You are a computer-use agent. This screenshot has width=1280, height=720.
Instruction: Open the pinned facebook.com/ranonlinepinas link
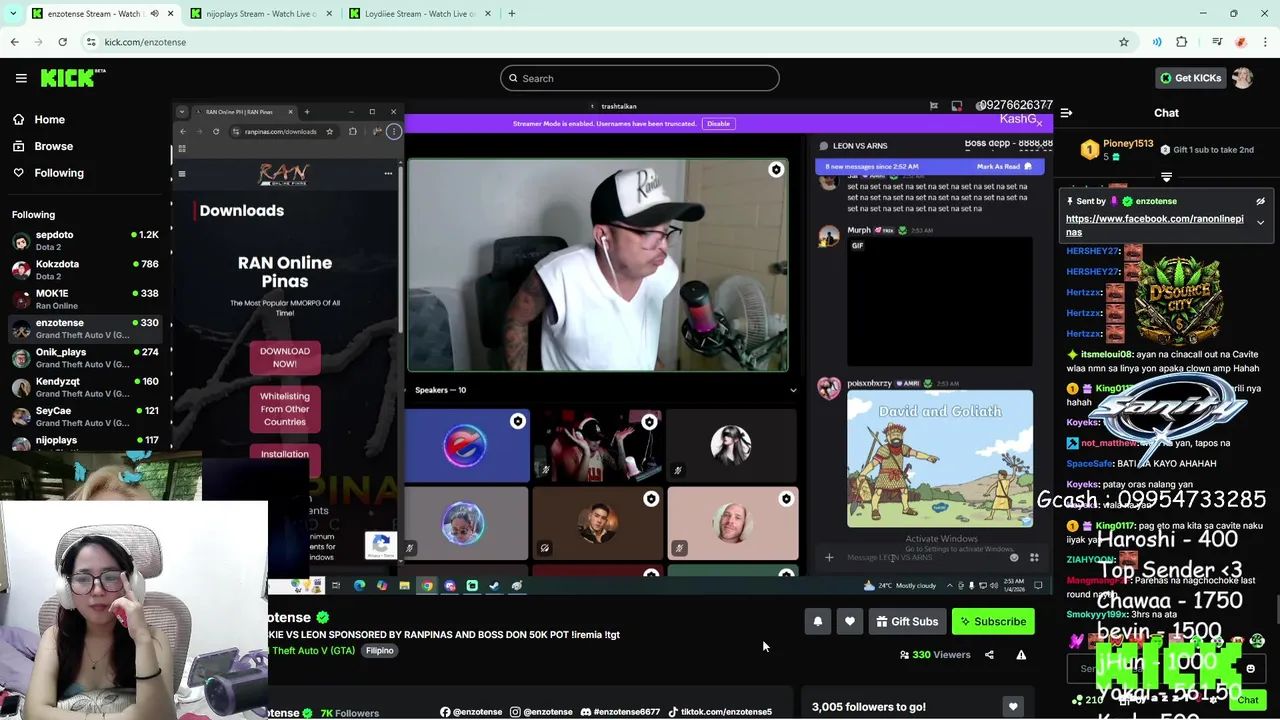(x=1154, y=225)
